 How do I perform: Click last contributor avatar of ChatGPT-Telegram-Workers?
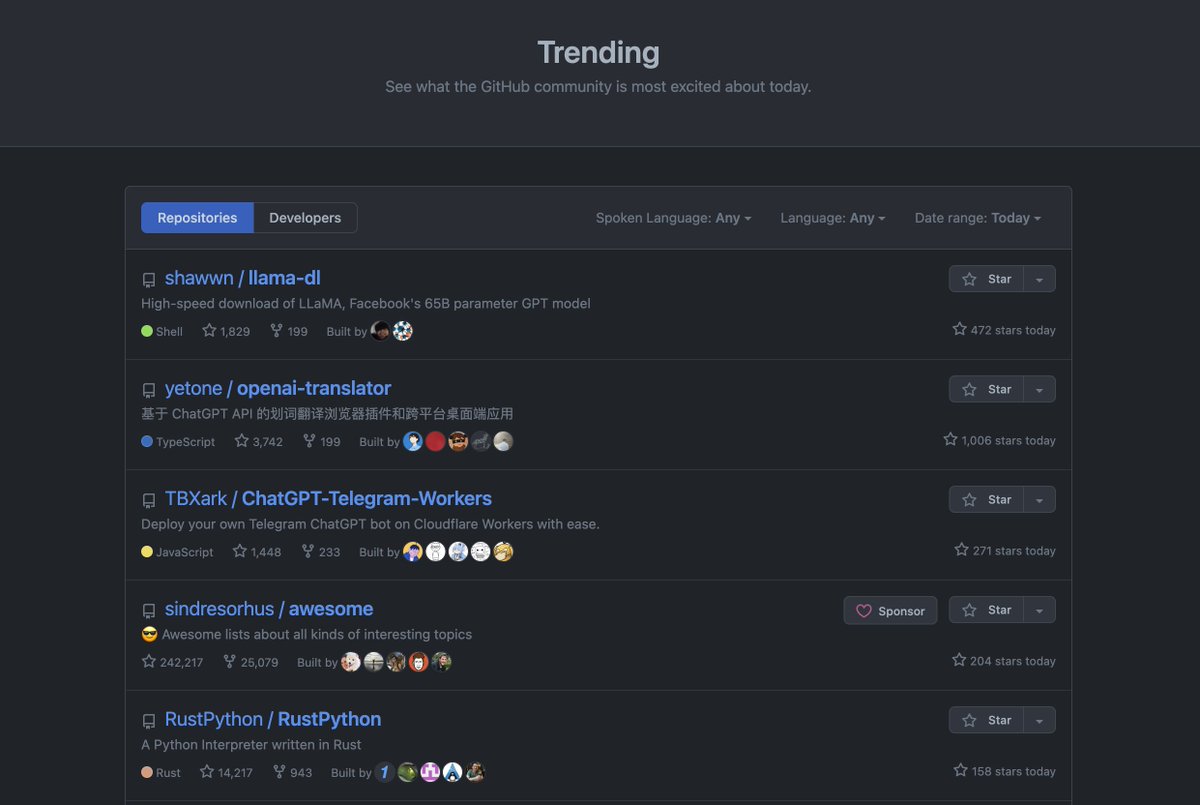(503, 551)
